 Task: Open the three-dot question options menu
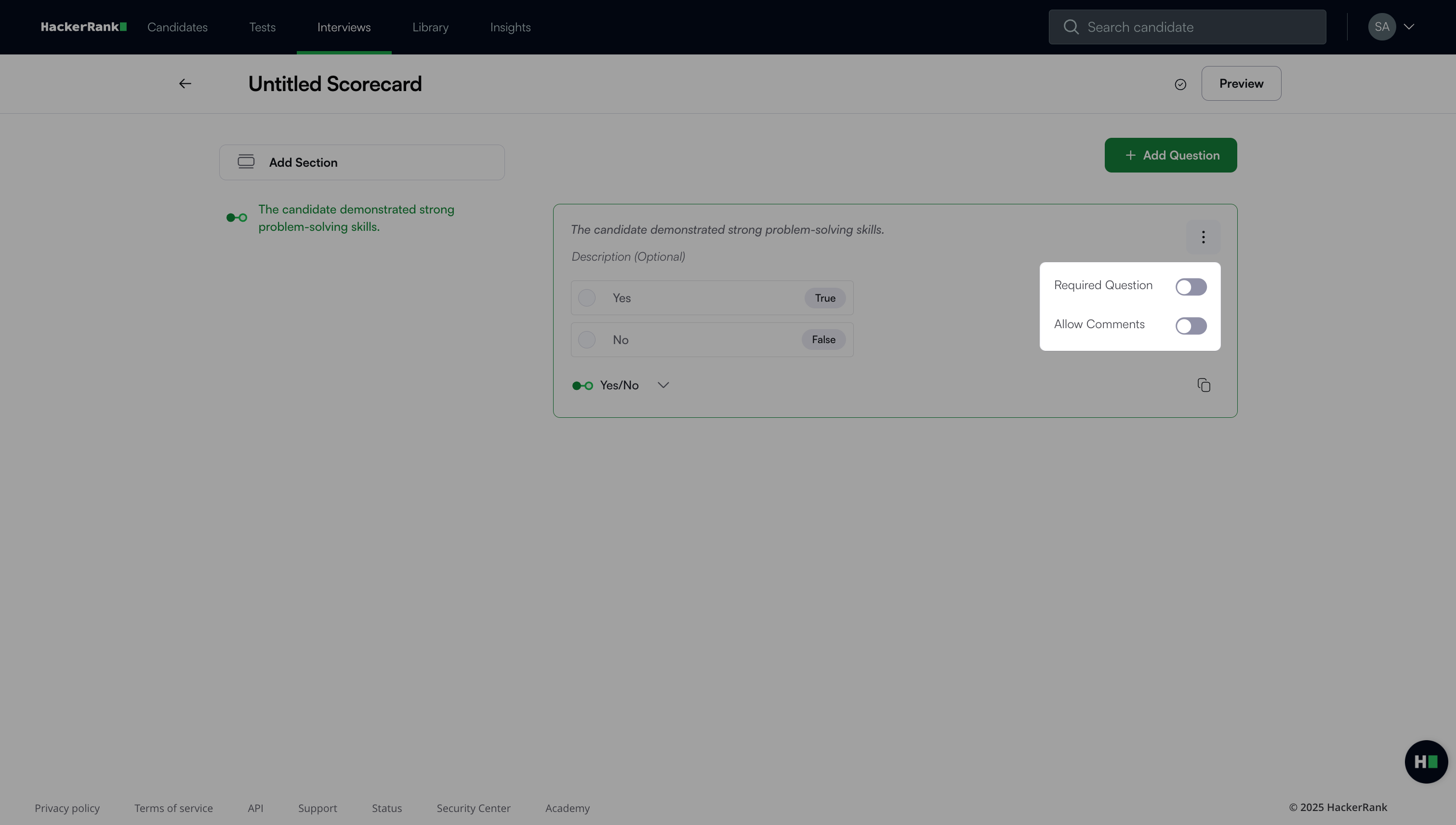tap(1203, 237)
